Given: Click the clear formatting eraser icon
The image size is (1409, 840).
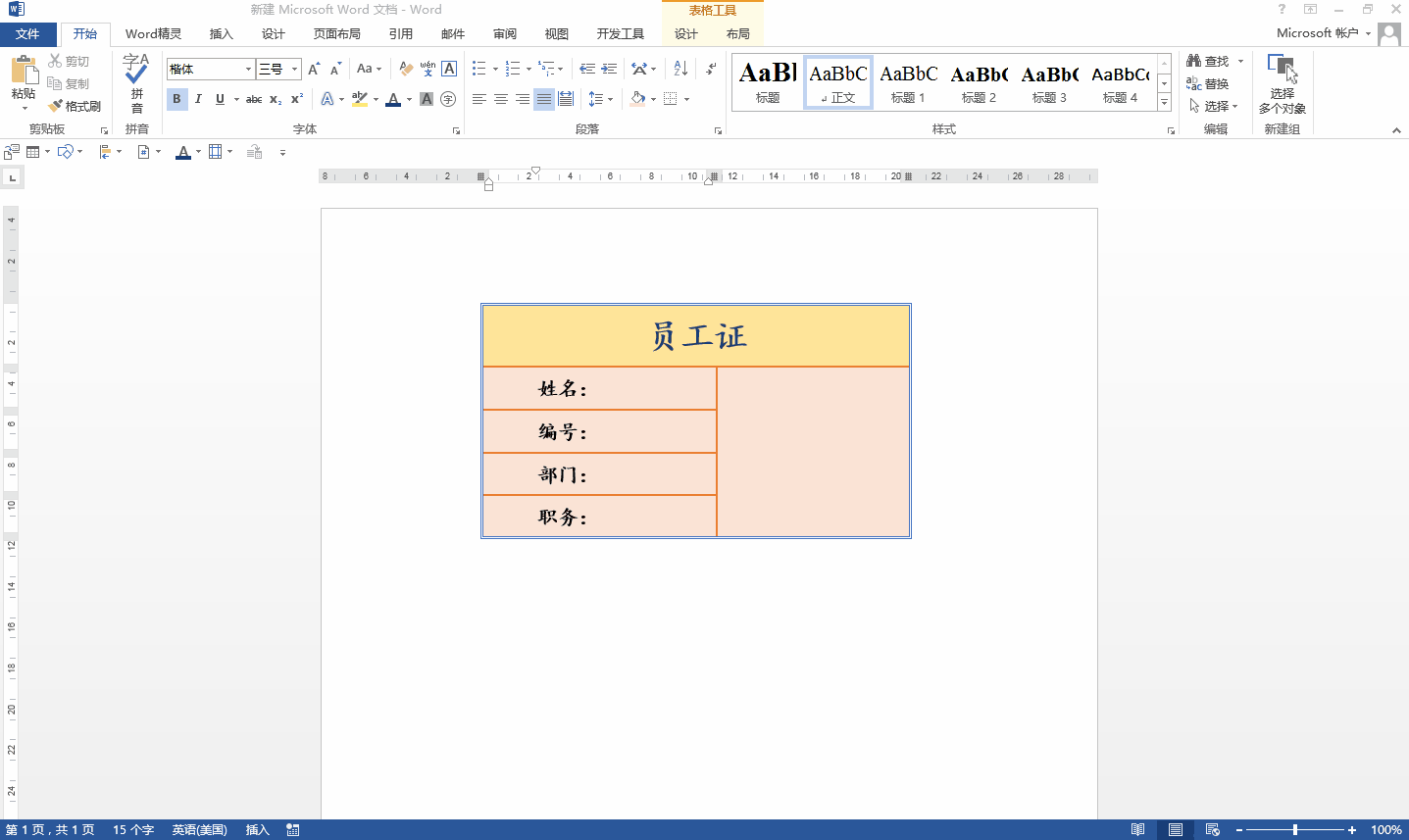Looking at the screenshot, I should pos(406,69).
